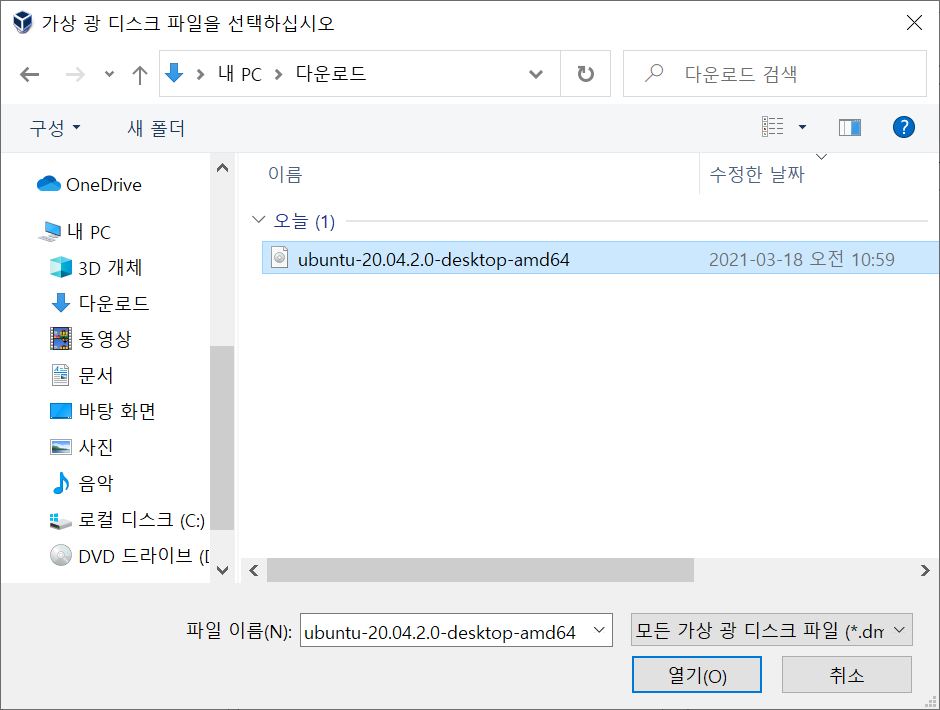The height and width of the screenshot is (710, 940).
Task: Open 사진 folder in sidebar
Action: tap(82, 447)
